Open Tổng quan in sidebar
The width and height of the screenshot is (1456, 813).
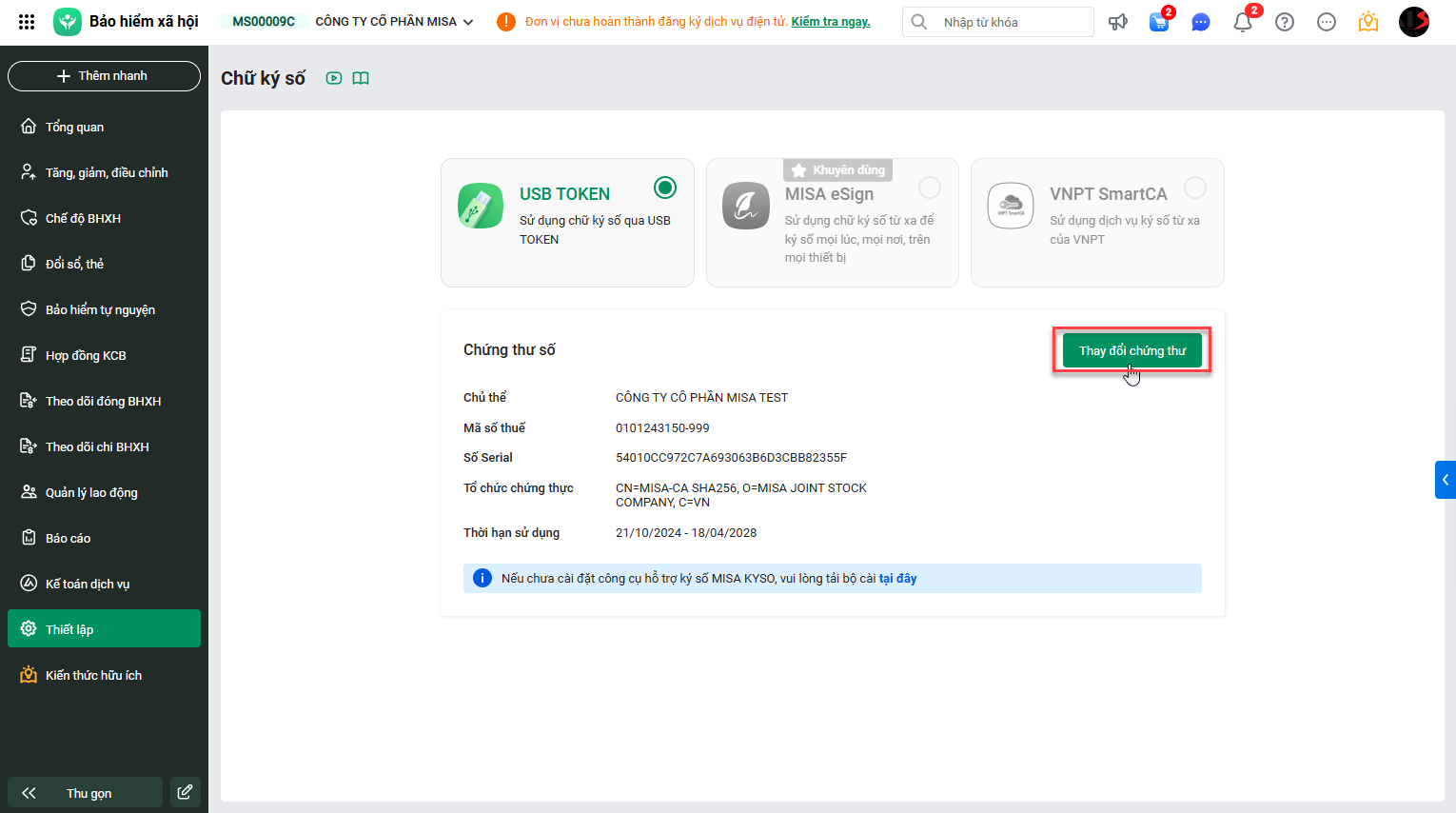(x=104, y=127)
